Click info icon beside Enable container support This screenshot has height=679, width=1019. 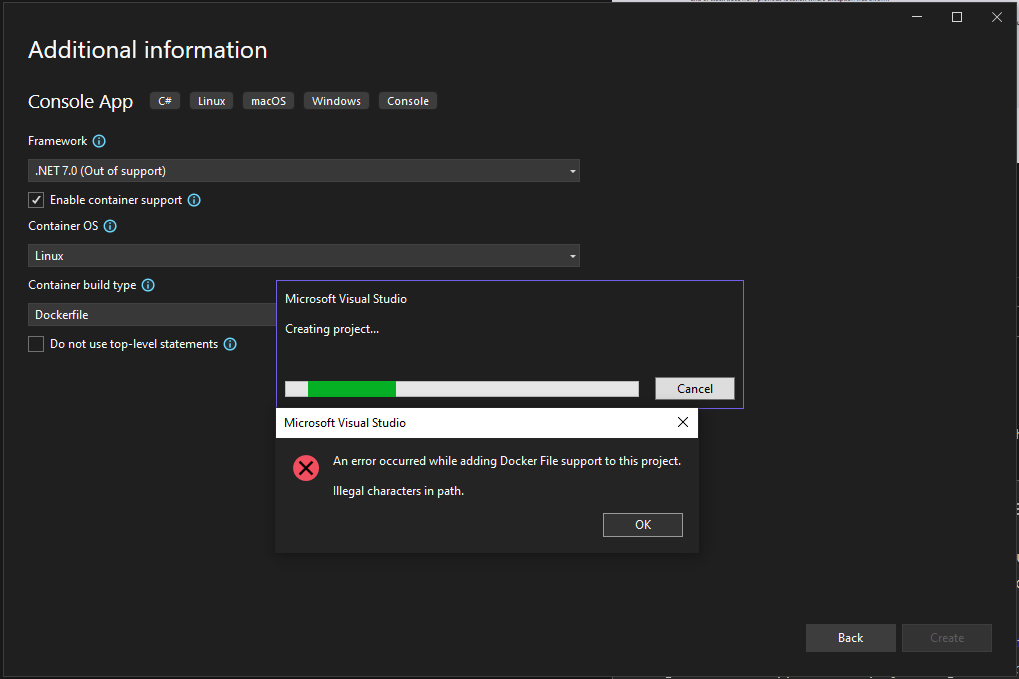[194, 200]
